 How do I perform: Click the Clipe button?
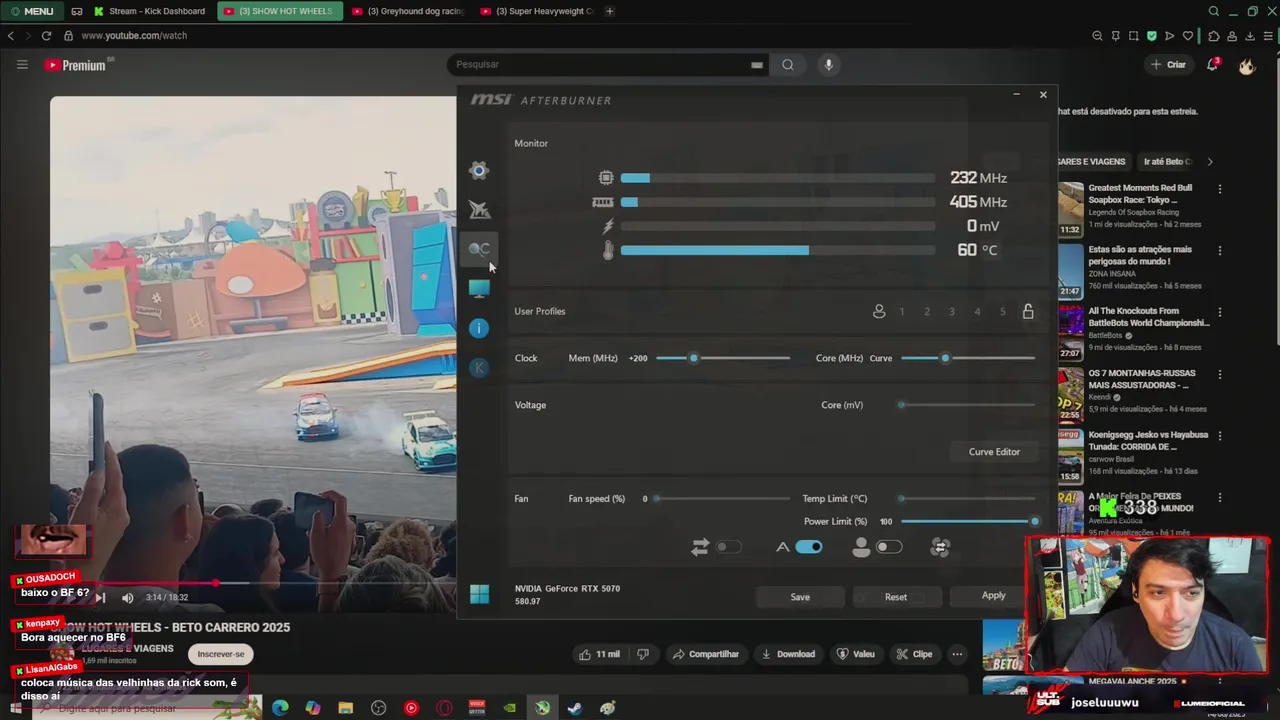(914, 654)
